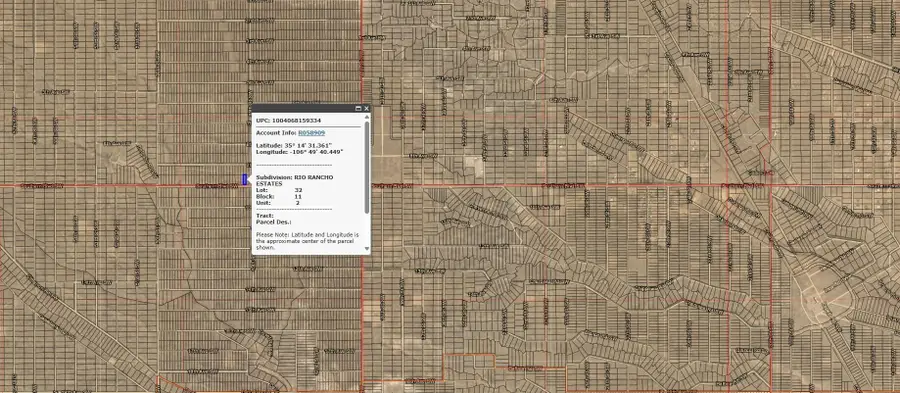Select the blue highlighted parcel on the map
900x393 pixels.
click(x=244, y=180)
